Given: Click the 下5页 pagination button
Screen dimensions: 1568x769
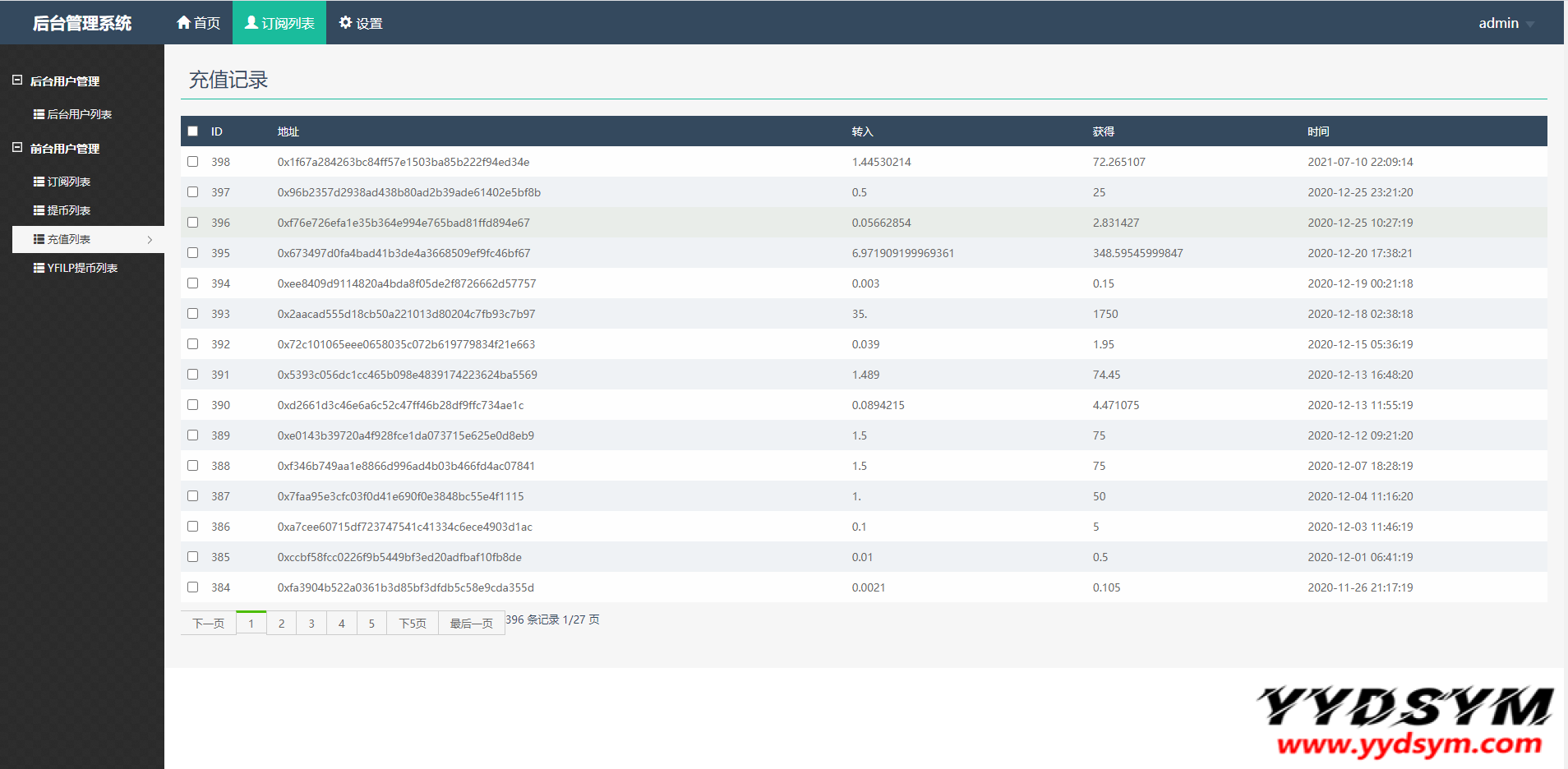Looking at the screenshot, I should (x=413, y=624).
